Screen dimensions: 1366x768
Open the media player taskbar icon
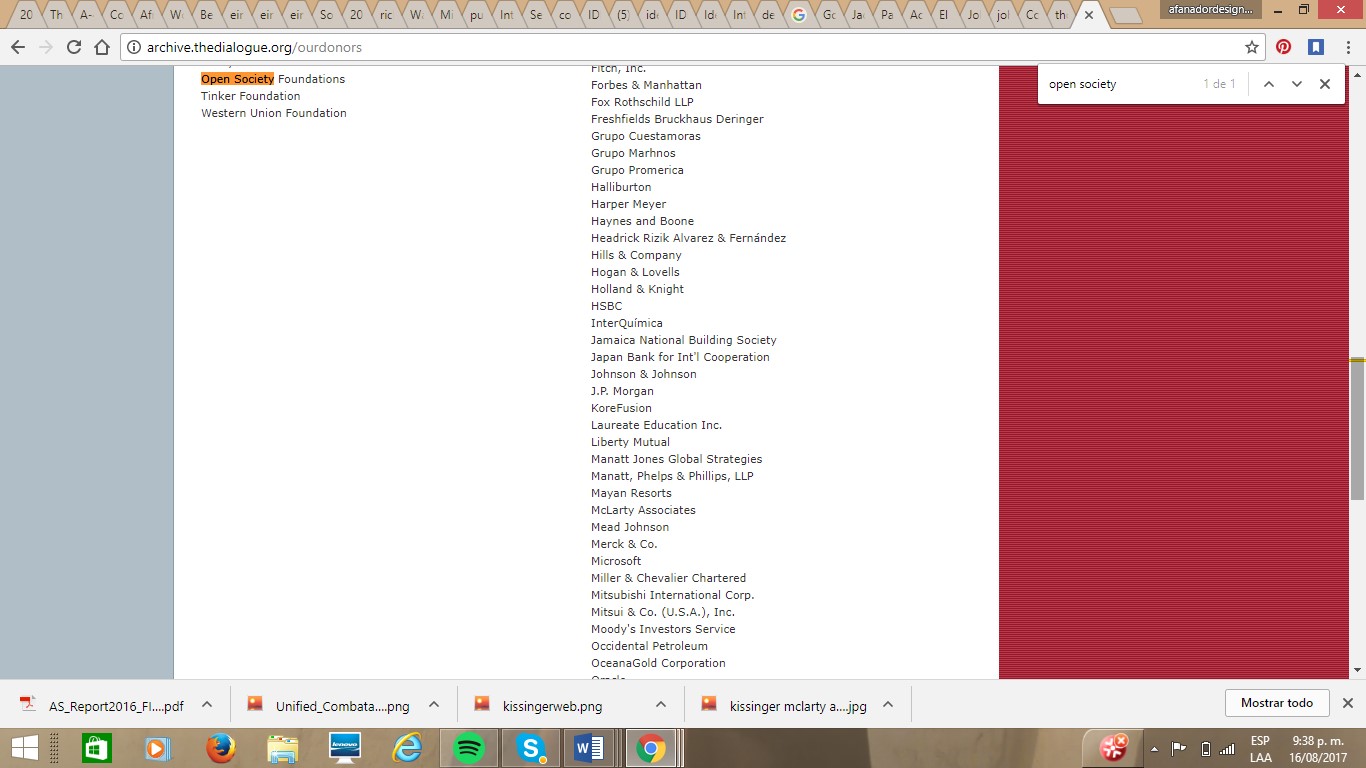pos(156,748)
